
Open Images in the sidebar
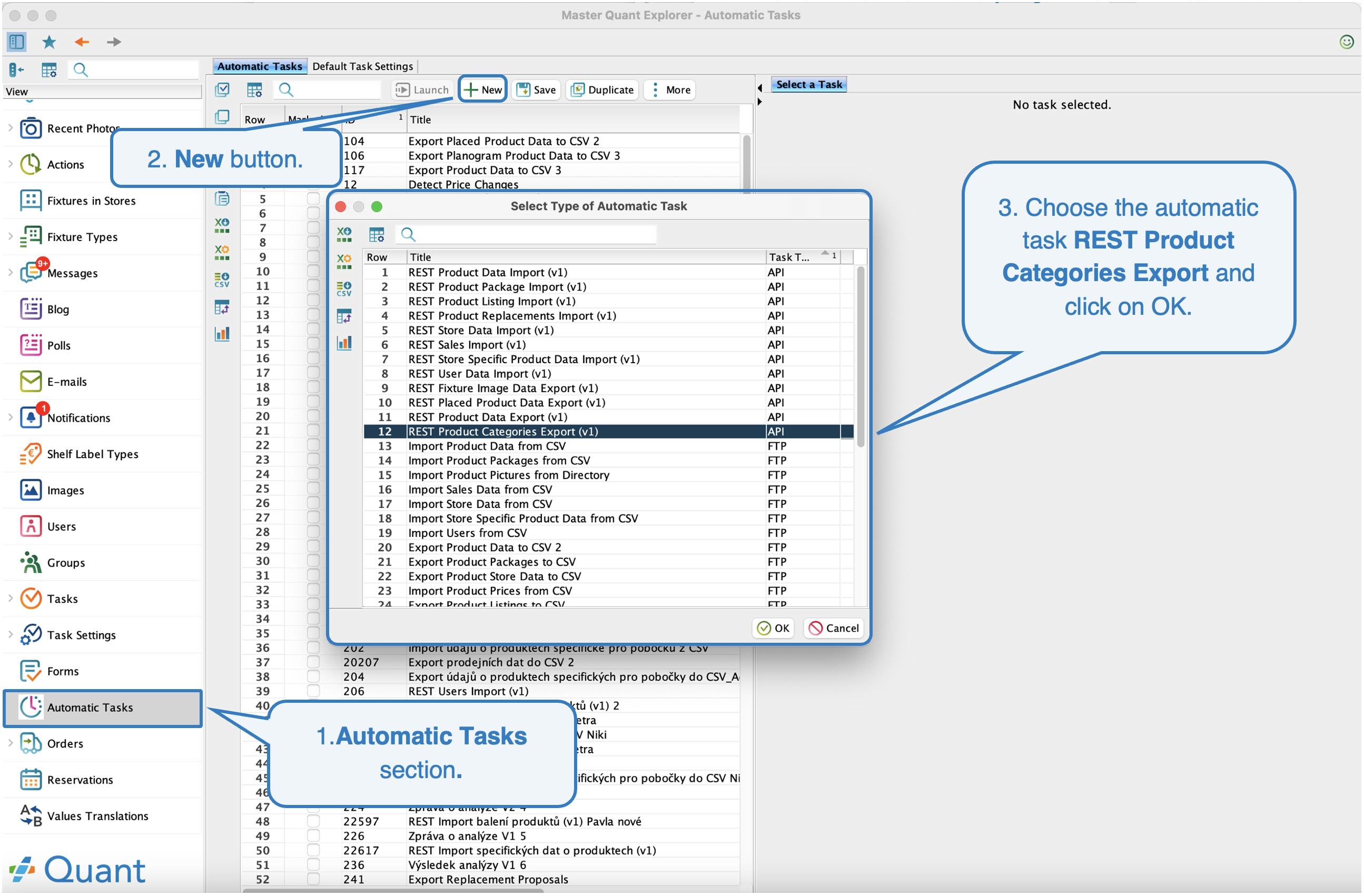coord(102,491)
